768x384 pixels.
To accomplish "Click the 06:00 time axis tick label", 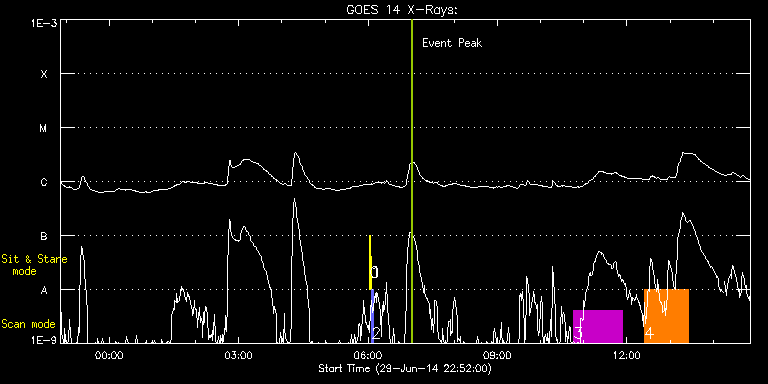I will pyautogui.click(x=368, y=355).
